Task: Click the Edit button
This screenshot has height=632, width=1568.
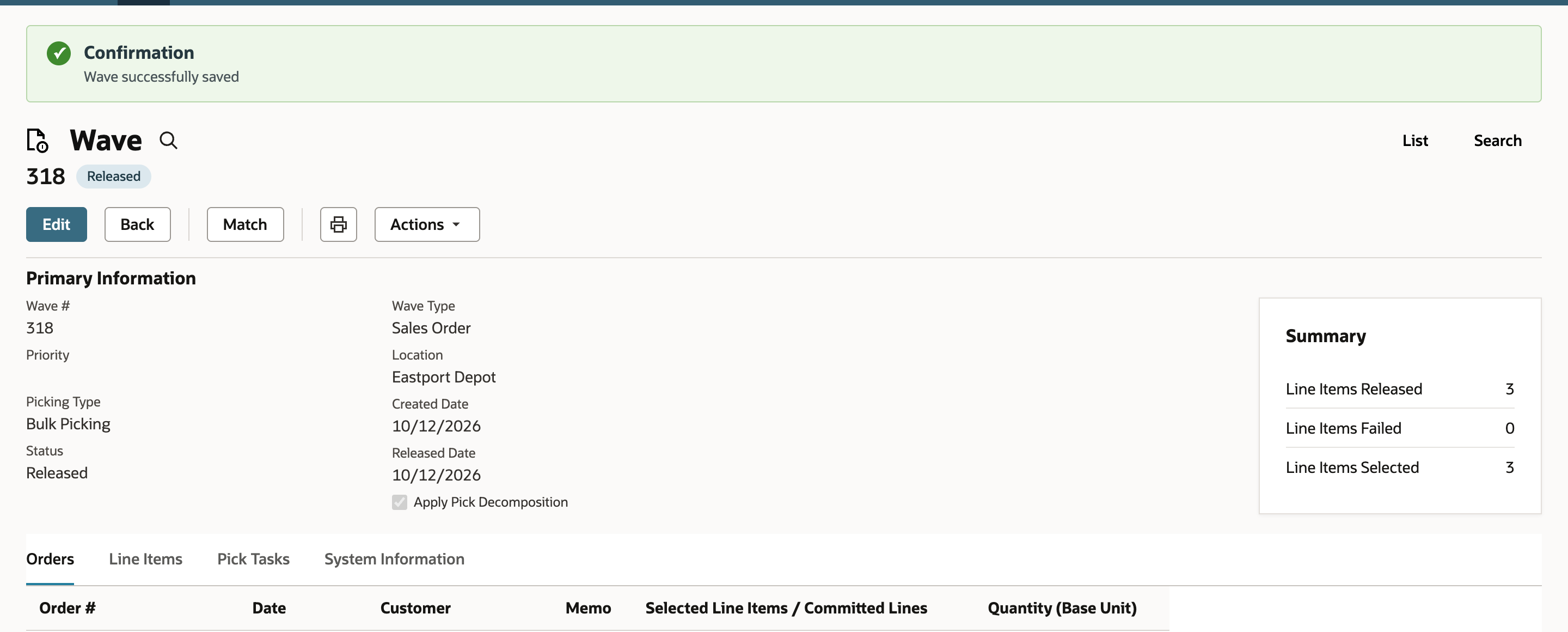Action: coord(57,224)
